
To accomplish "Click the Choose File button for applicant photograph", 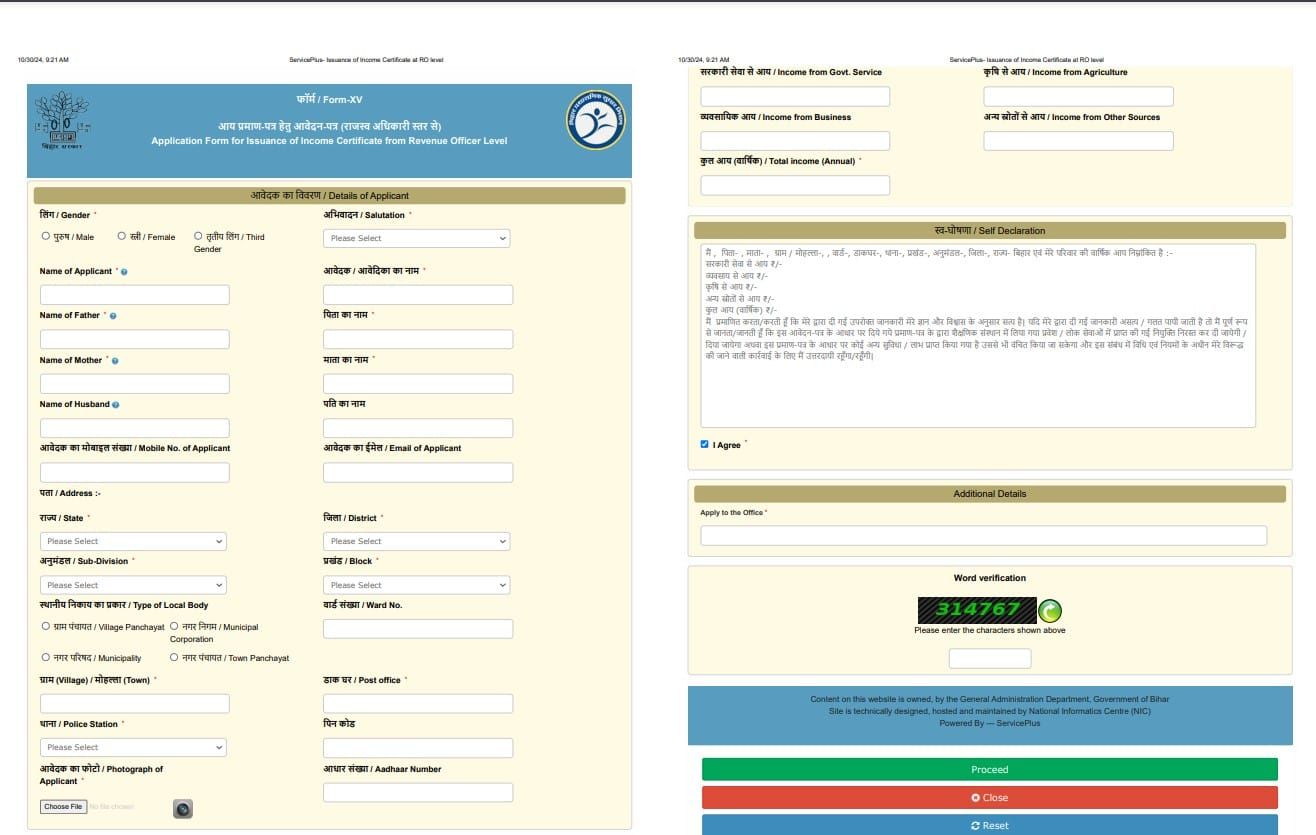I will 62,806.
